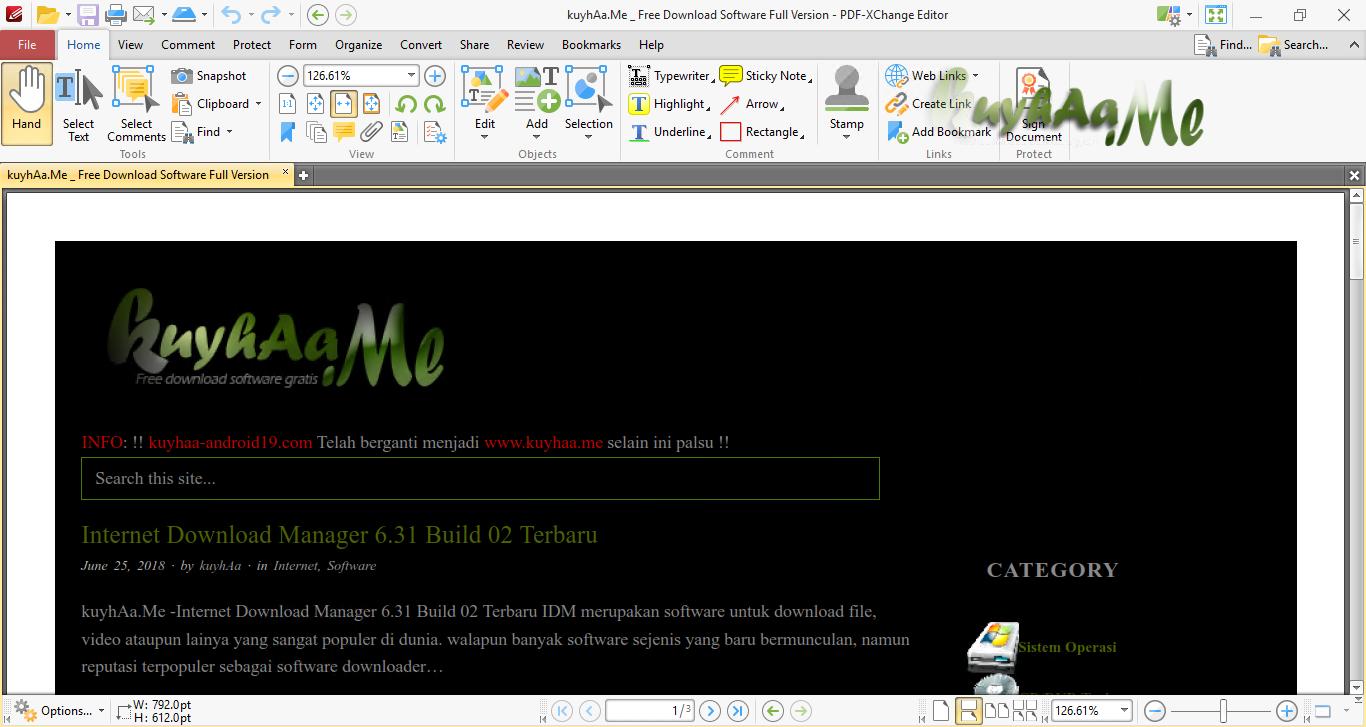Click the Sign Document button
Screen dimensions: 1366x727
tap(1034, 104)
